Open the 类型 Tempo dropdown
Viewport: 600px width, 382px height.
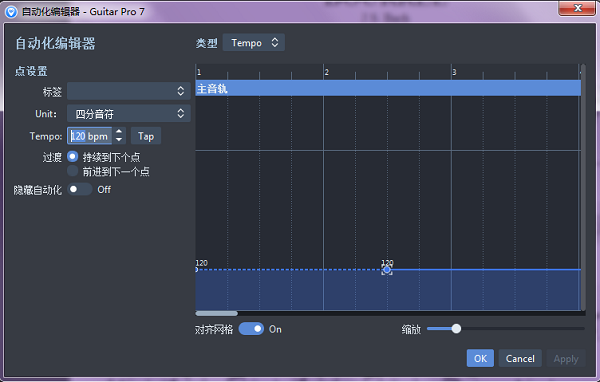(x=253, y=42)
